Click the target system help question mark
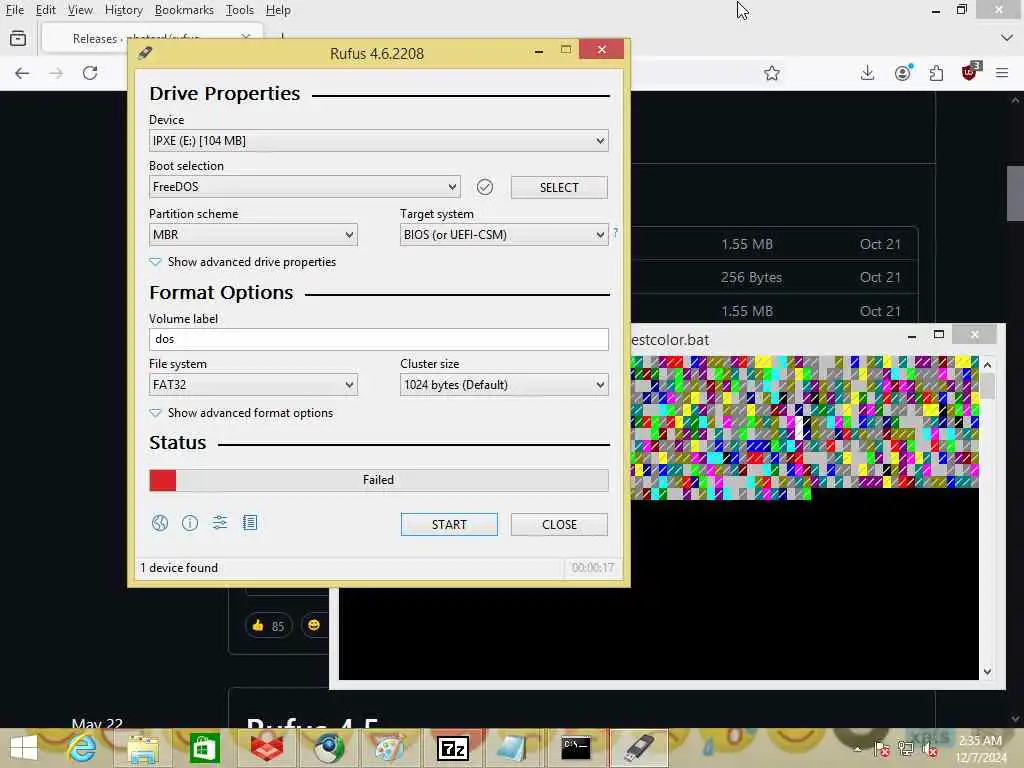This screenshot has height=768, width=1024. pos(615,232)
